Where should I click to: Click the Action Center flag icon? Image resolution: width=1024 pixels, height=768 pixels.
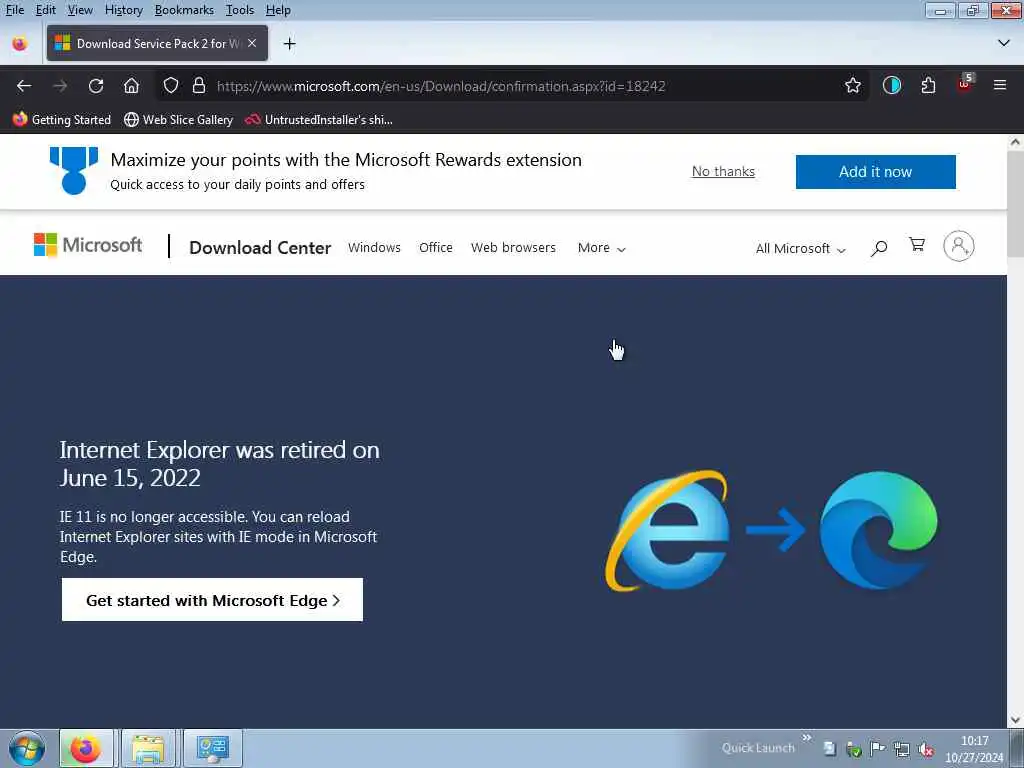[x=877, y=748]
